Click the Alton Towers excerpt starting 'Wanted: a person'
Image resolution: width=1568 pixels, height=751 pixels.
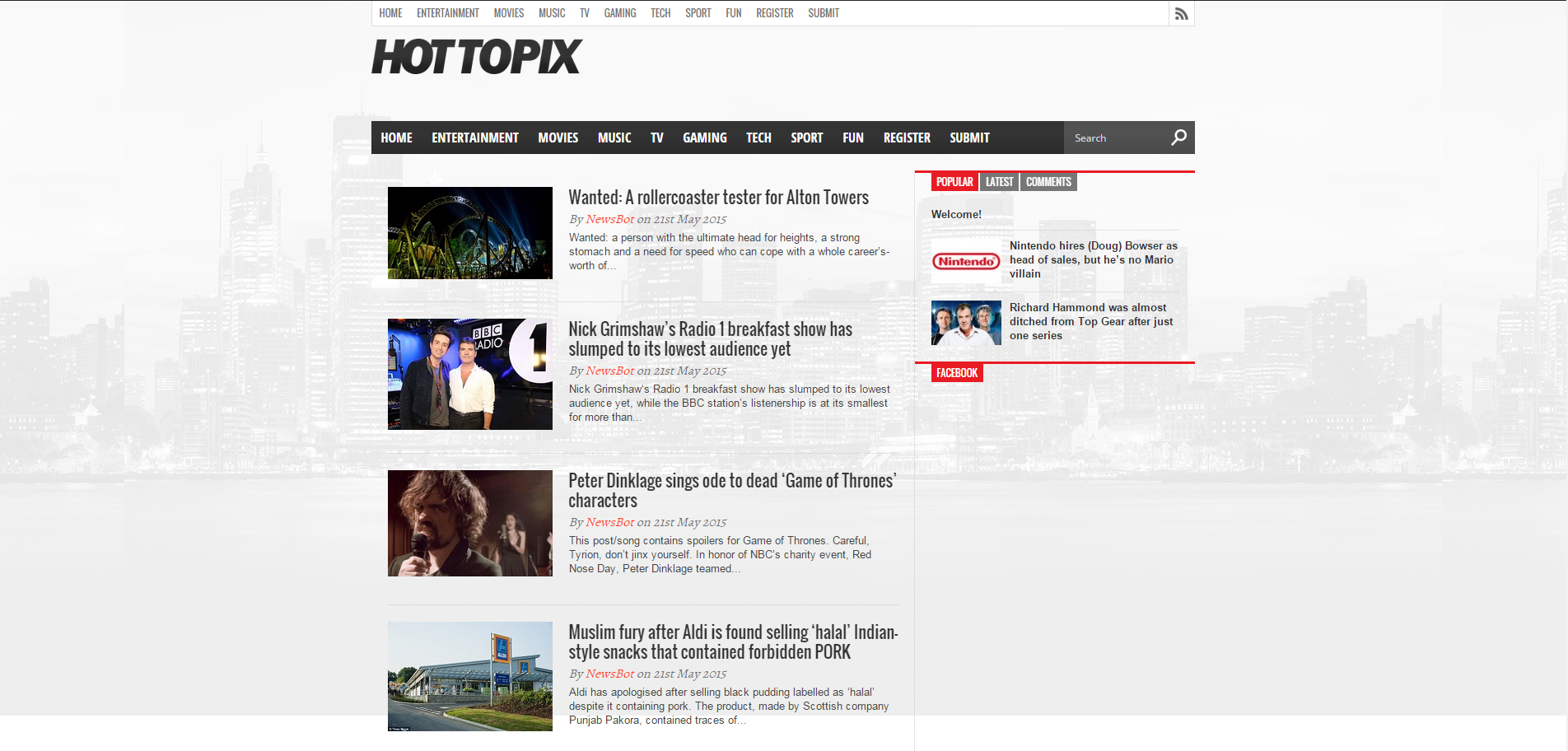tap(730, 252)
